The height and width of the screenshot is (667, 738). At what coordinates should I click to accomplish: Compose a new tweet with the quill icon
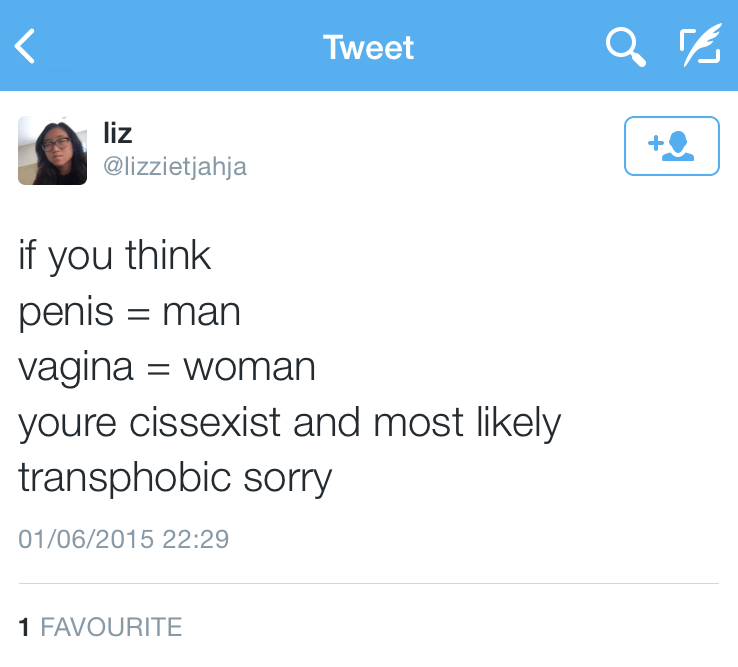click(699, 46)
